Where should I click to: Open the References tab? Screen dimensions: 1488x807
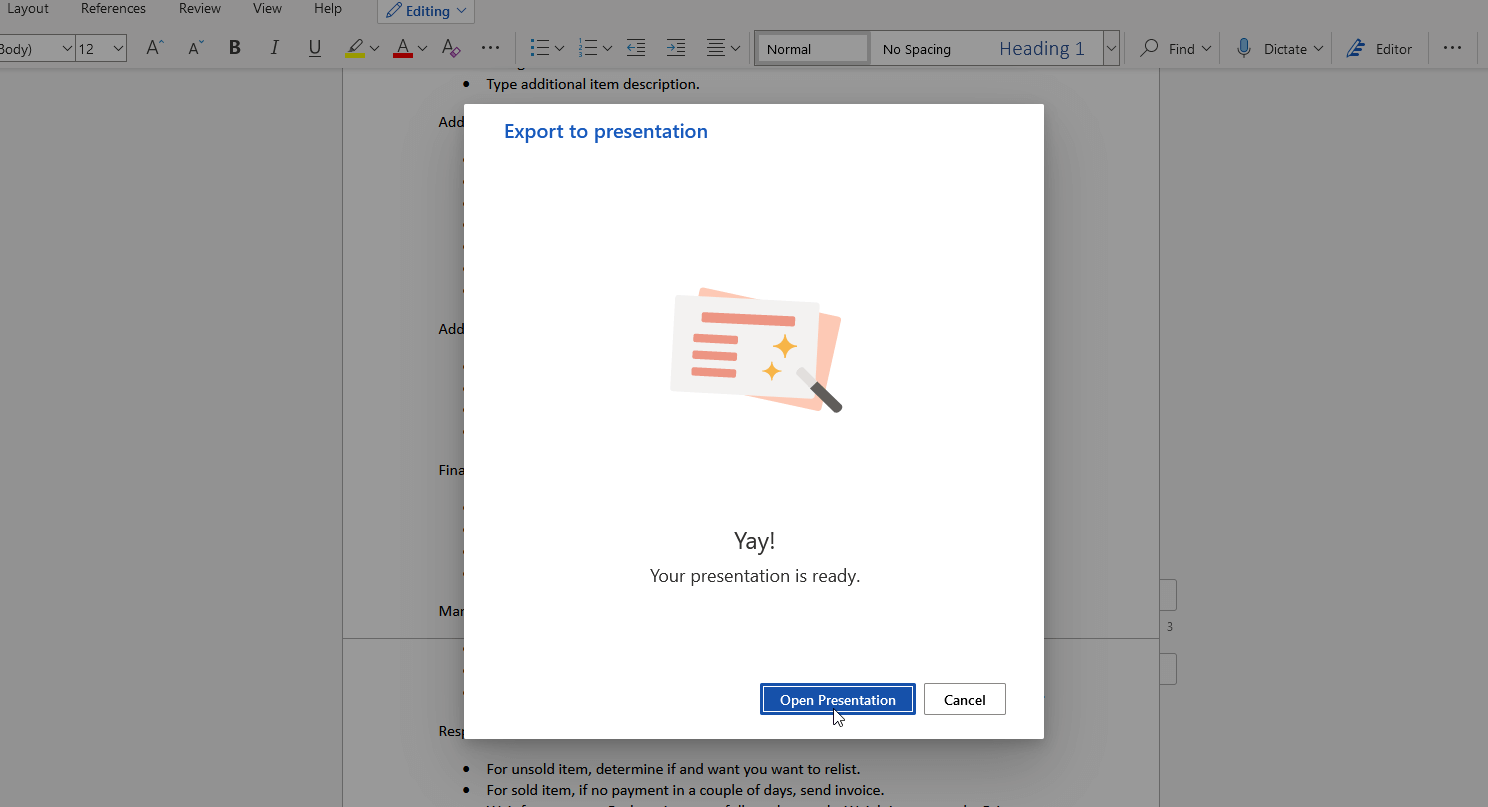pos(113,9)
